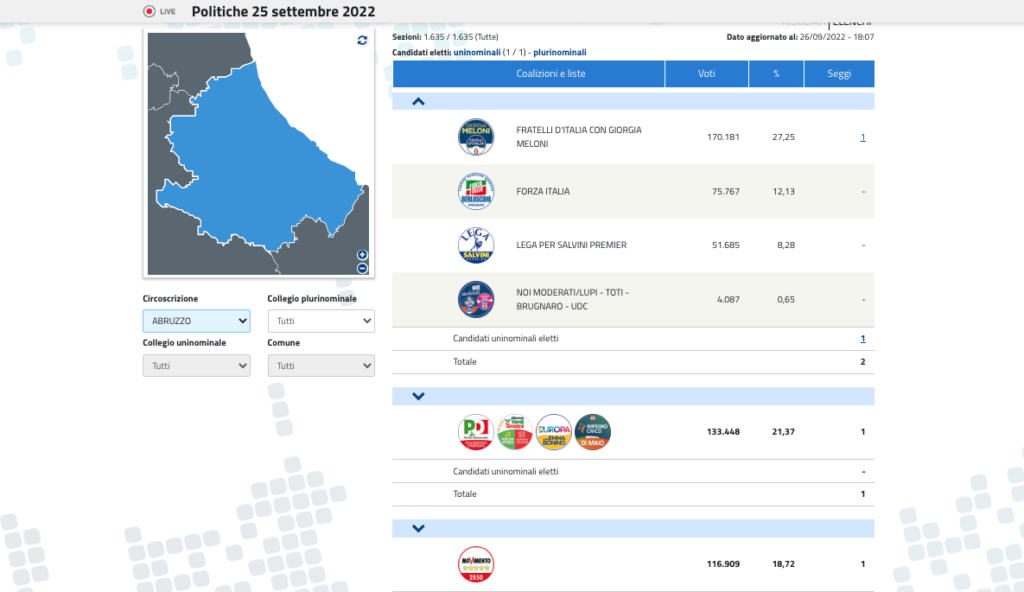This screenshot has width=1024, height=592.
Task: Open the plurinominali elected candidates link
Action: [x=560, y=52]
